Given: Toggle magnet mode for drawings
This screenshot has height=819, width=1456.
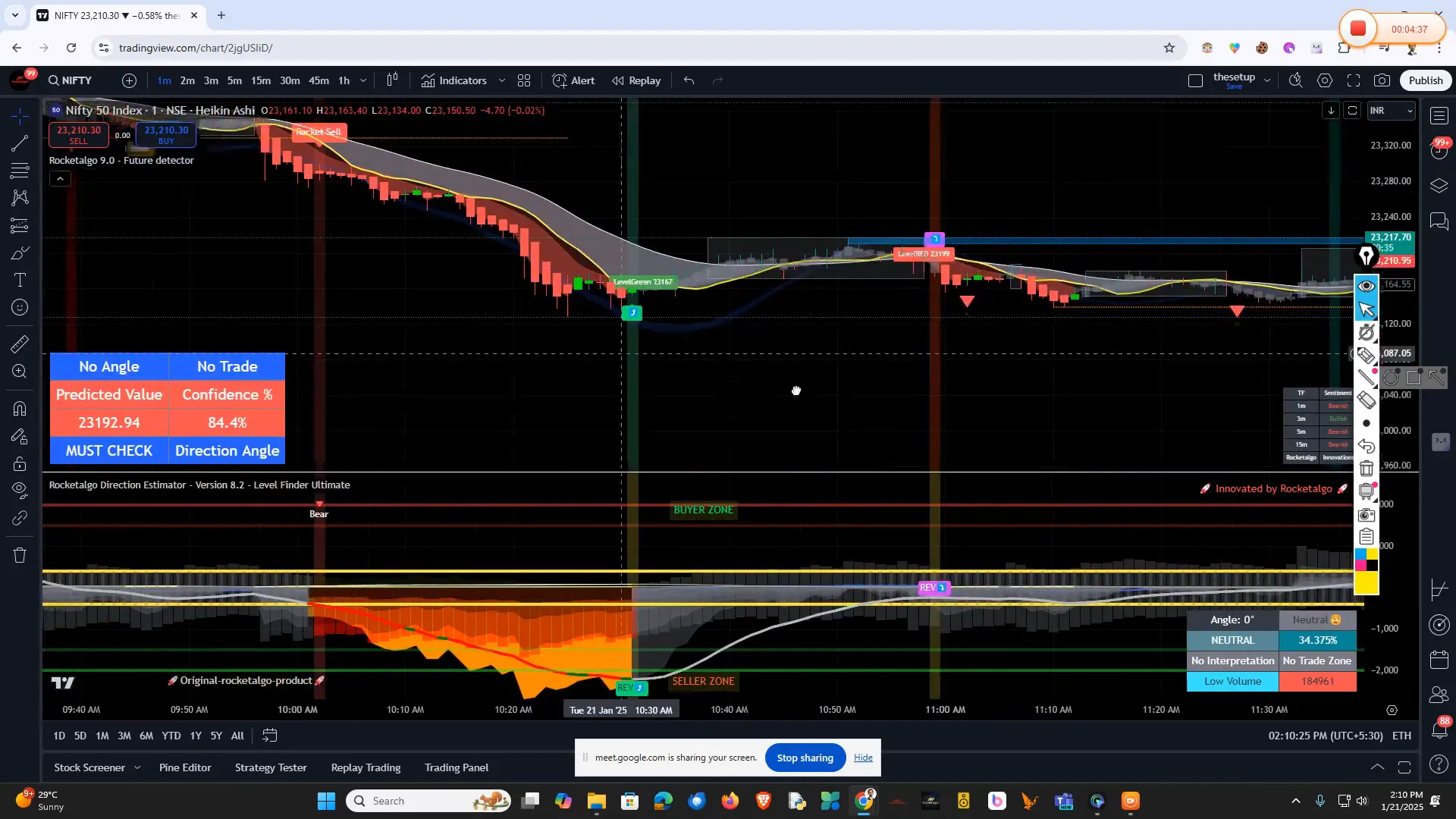Looking at the screenshot, I should [x=20, y=409].
